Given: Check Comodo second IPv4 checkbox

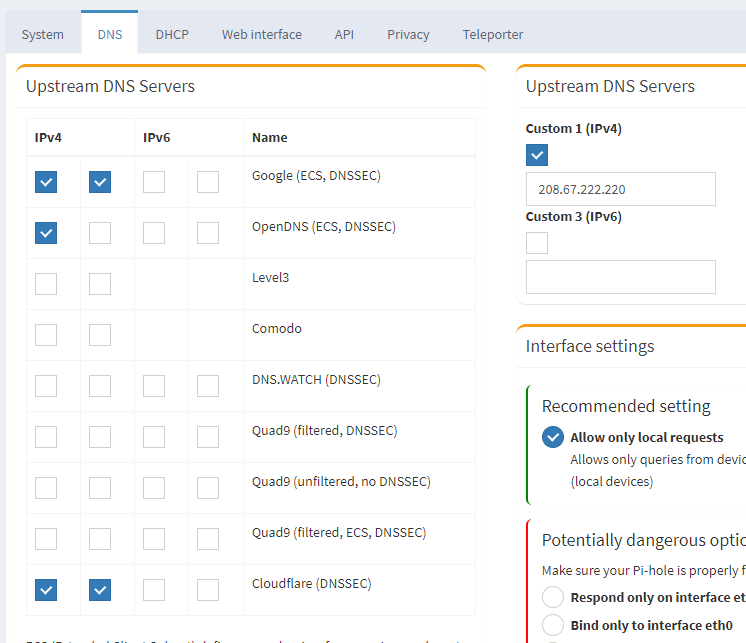Looking at the screenshot, I should (x=100, y=335).
